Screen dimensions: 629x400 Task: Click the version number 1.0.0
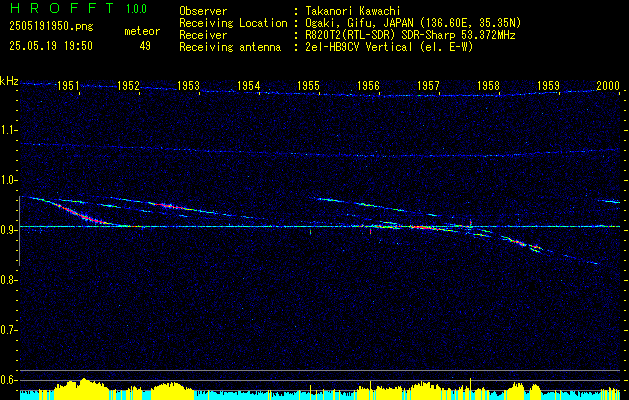point(136,9)
